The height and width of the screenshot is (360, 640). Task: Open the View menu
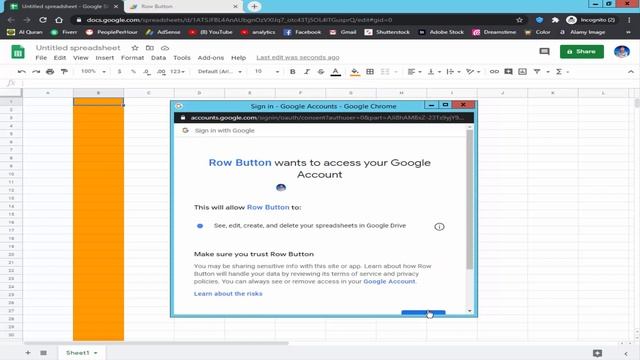click(x=80, y=58)
